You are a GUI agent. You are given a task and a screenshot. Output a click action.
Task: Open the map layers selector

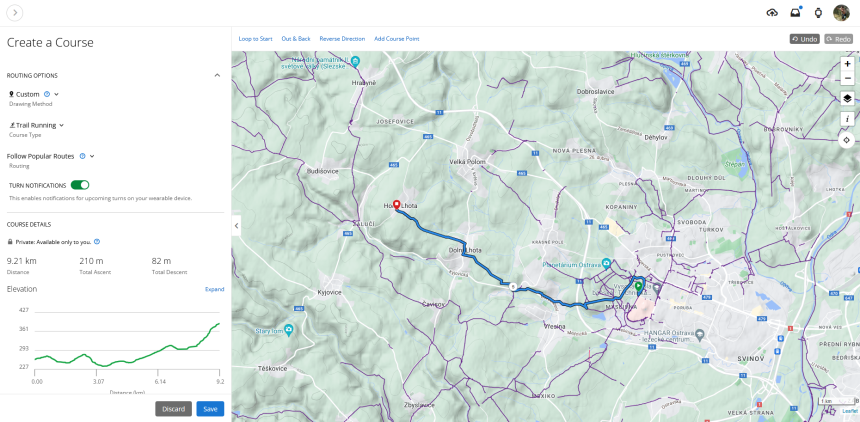[847, 98]
